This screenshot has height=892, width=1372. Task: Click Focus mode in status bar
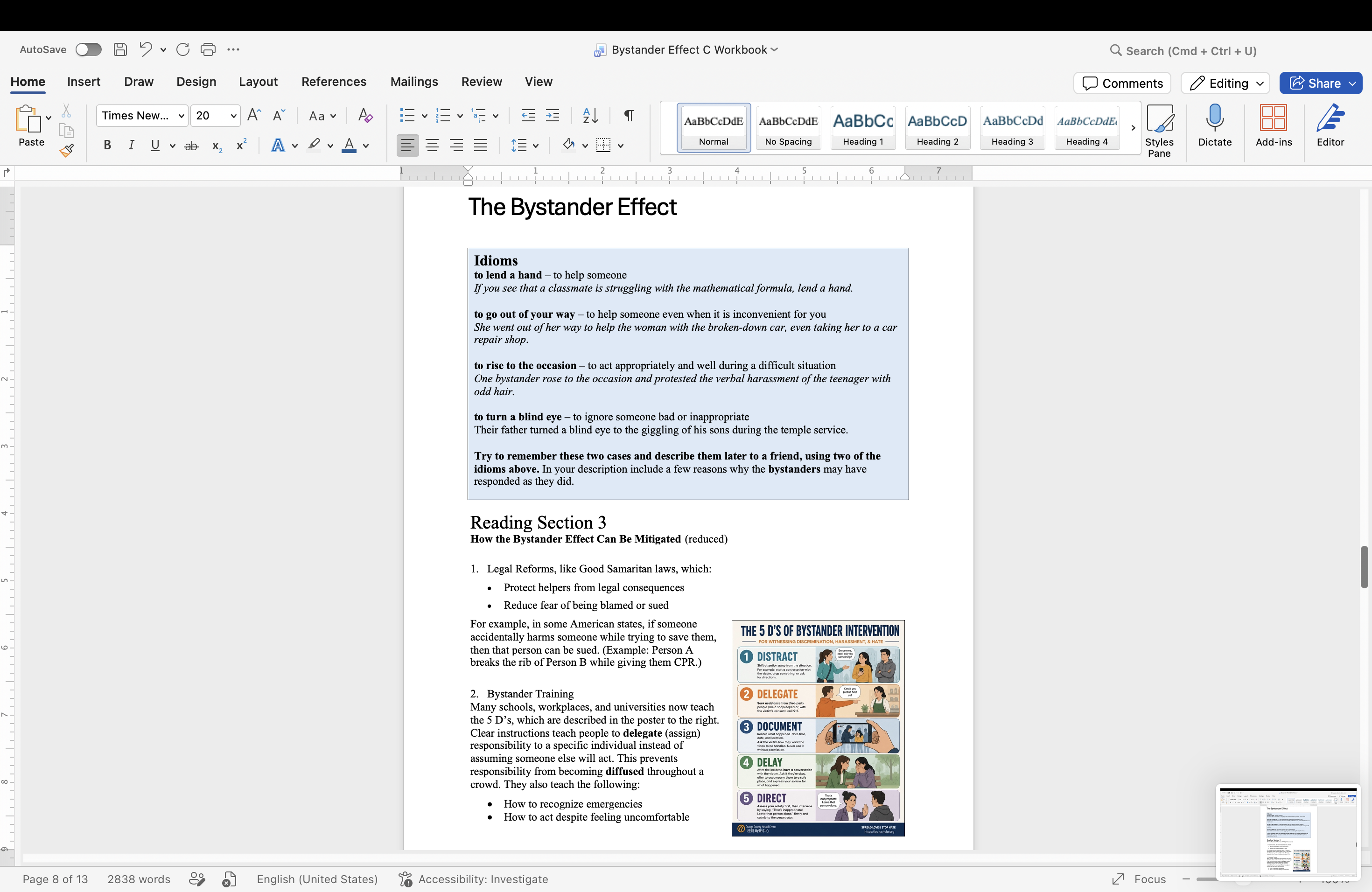point(1139,879)
